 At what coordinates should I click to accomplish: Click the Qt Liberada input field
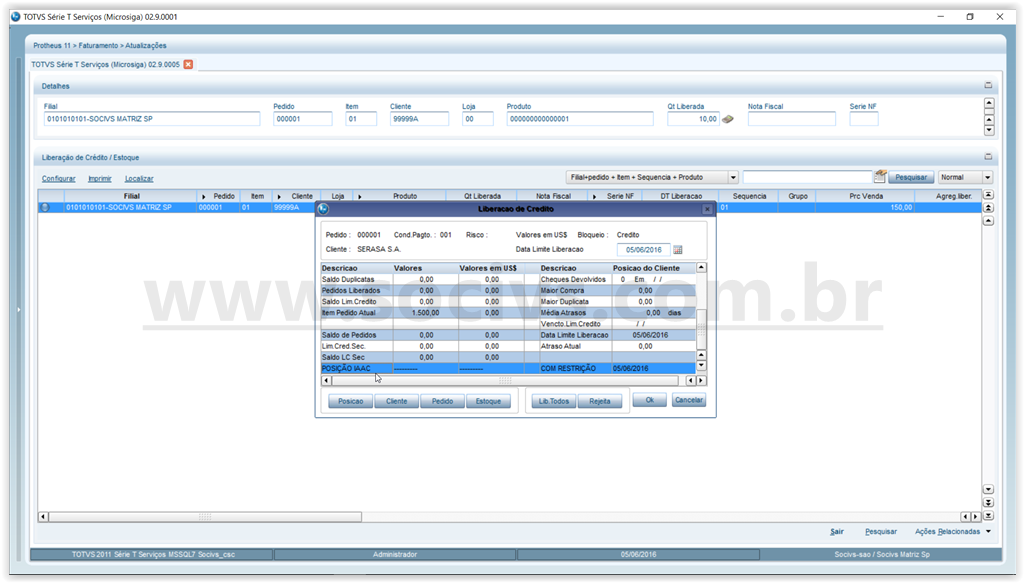pyautogui.click(x=694, y=119)
